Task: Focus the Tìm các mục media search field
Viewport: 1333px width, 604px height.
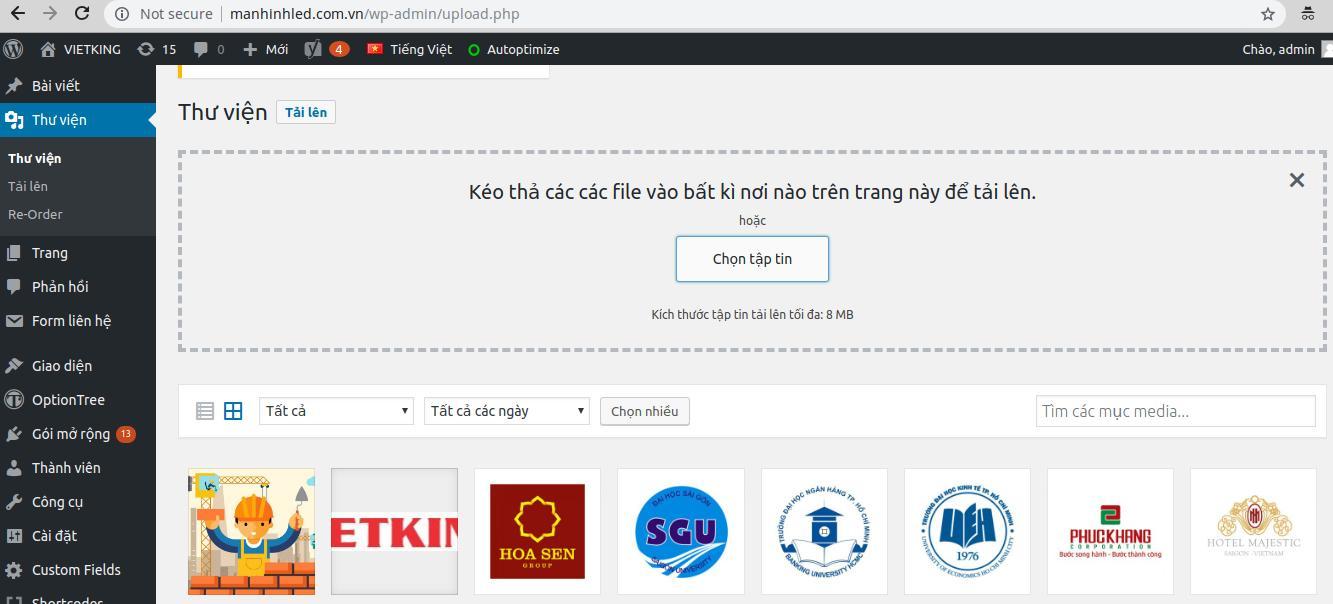Action: 1175,411
